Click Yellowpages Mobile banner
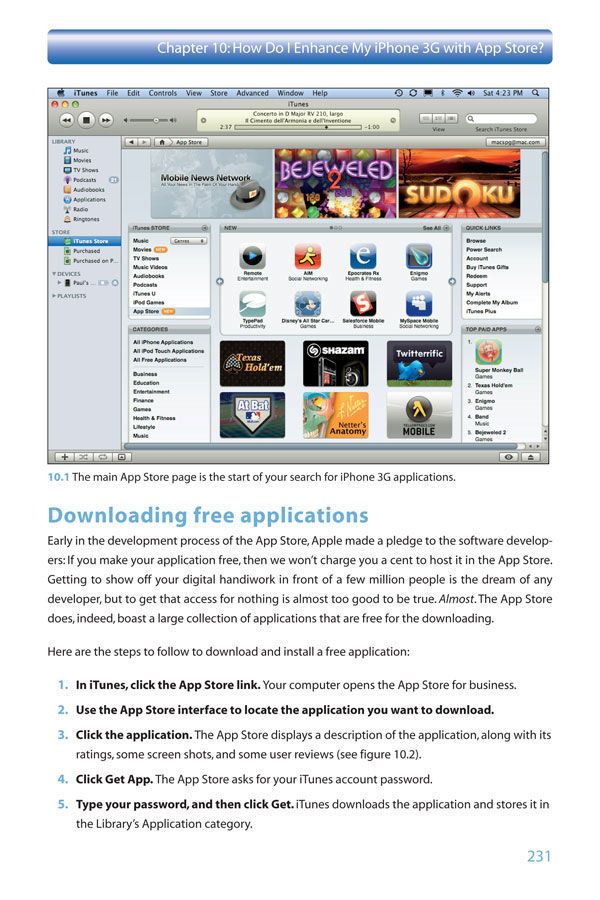This screenshot has height=900, width=600. [419, 415]
